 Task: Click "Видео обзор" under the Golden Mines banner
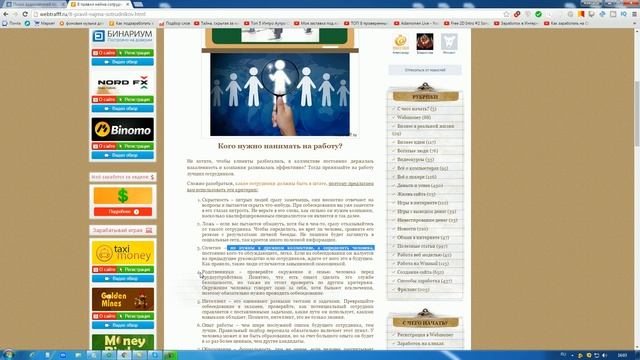122,325
